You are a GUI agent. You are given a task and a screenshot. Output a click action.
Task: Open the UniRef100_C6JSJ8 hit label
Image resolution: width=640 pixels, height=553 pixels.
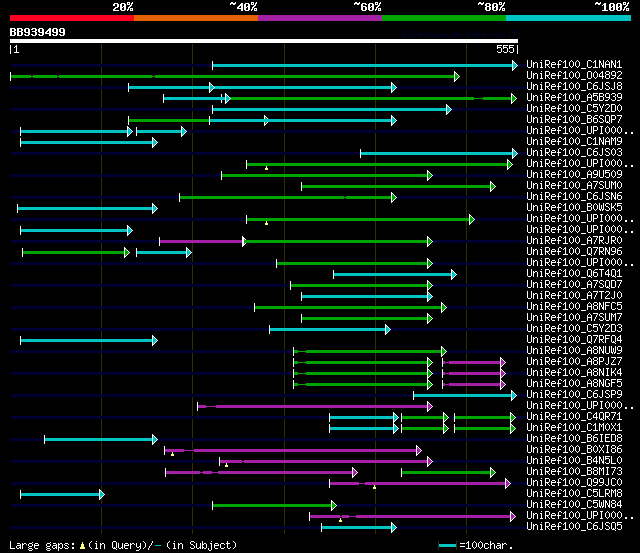574,87
